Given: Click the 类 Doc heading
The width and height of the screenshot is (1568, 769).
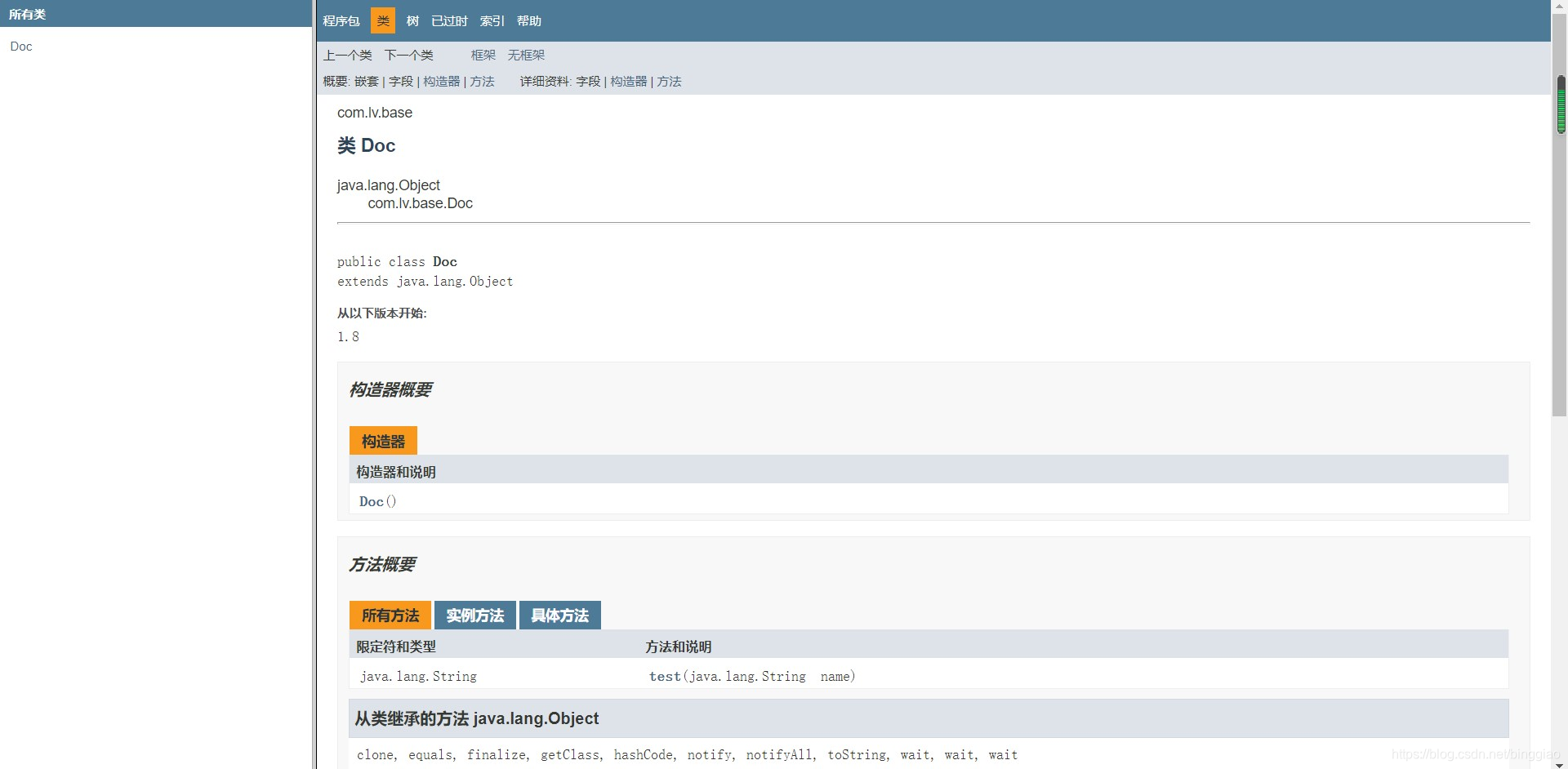Looking at the screenshot, I should click(x=366, y=145).
